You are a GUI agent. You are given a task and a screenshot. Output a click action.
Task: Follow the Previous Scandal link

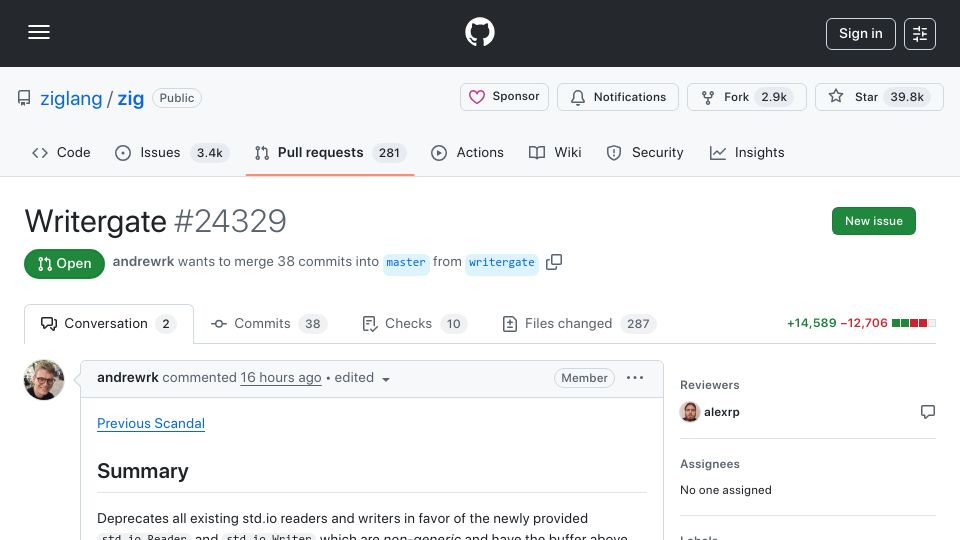(x=151, y=424)
